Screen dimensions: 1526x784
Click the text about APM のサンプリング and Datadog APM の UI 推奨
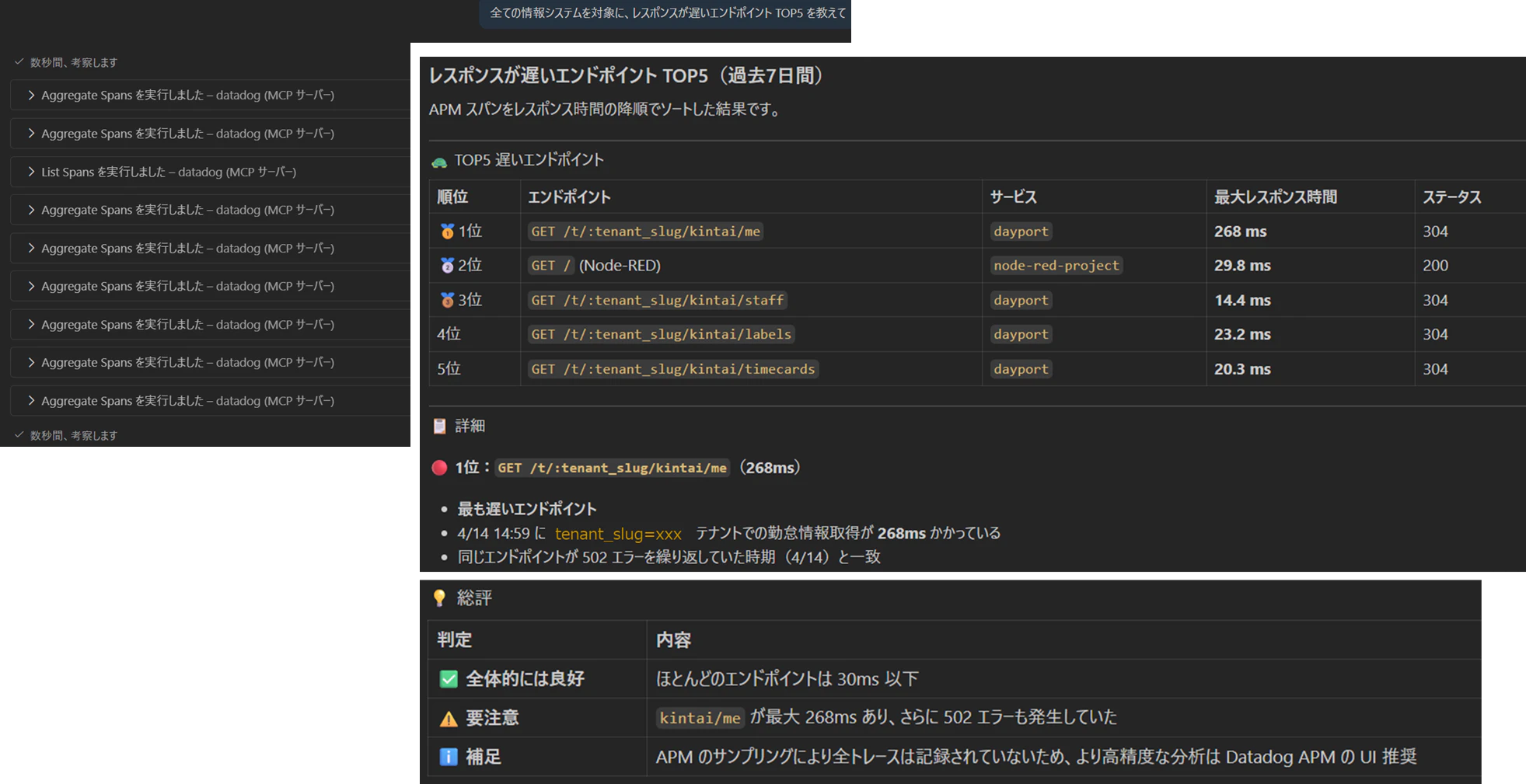(1036, 757)
